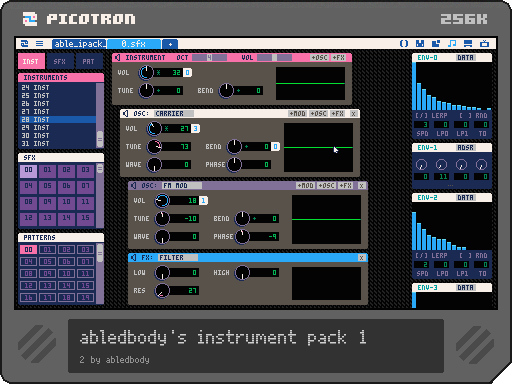Select the music note sound editor icon

[452, 44]
